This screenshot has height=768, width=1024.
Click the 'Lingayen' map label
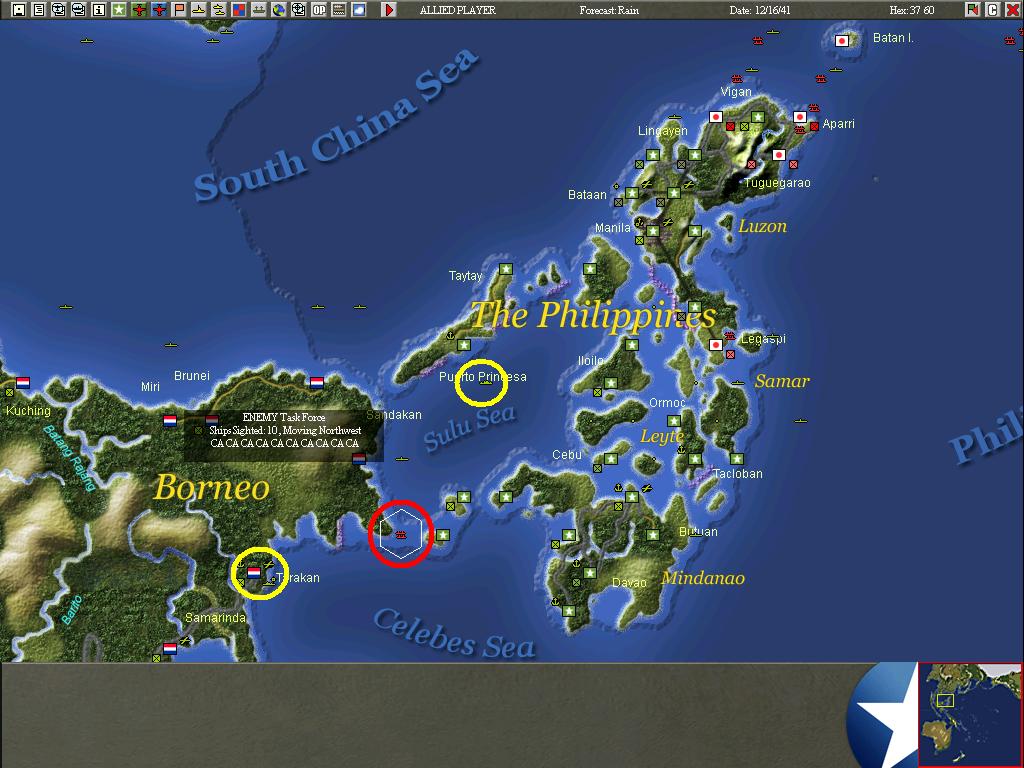click(x=663, y=131)
